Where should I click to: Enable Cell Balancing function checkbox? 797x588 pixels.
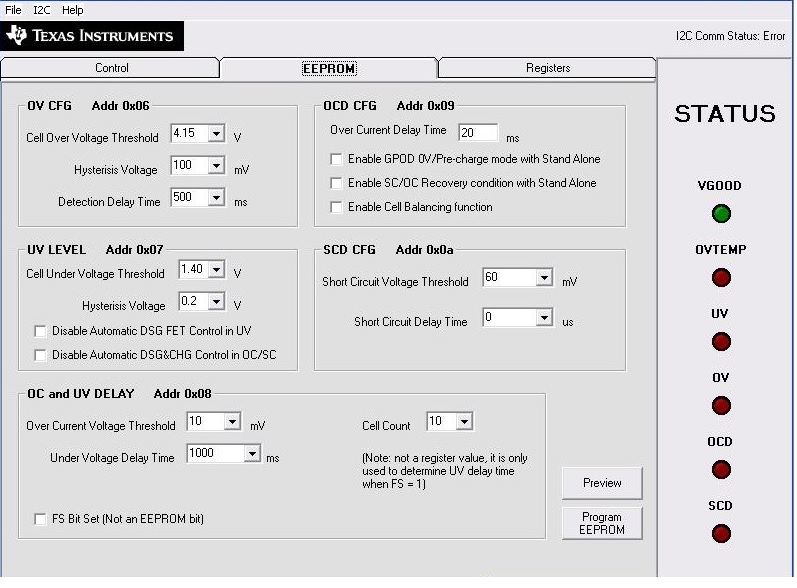click(x=336, y=207)
